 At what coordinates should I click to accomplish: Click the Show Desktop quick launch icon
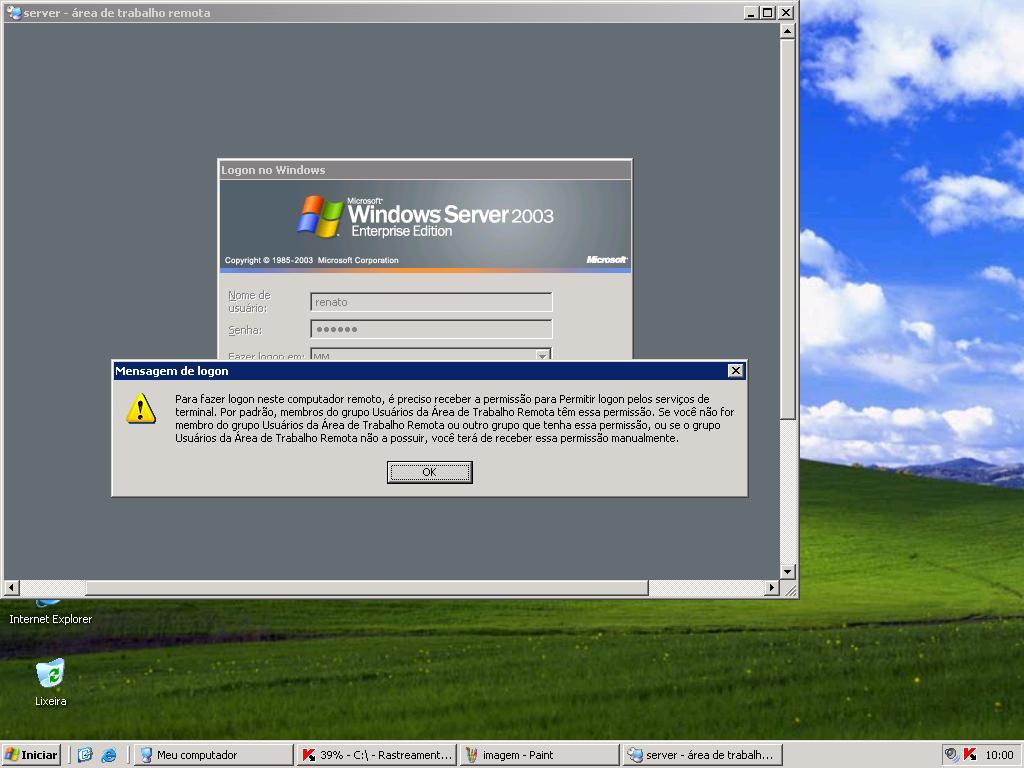(x=85, y=755)
